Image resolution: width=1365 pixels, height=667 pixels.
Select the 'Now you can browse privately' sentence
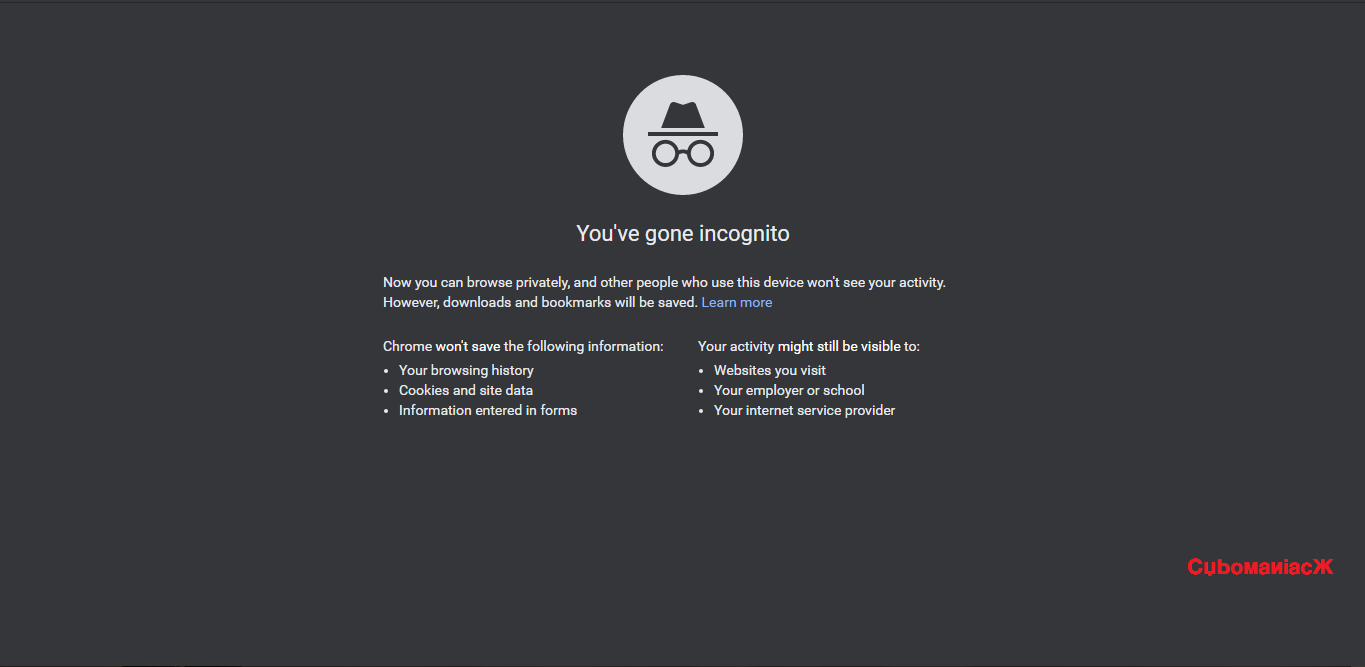(664, 283)
